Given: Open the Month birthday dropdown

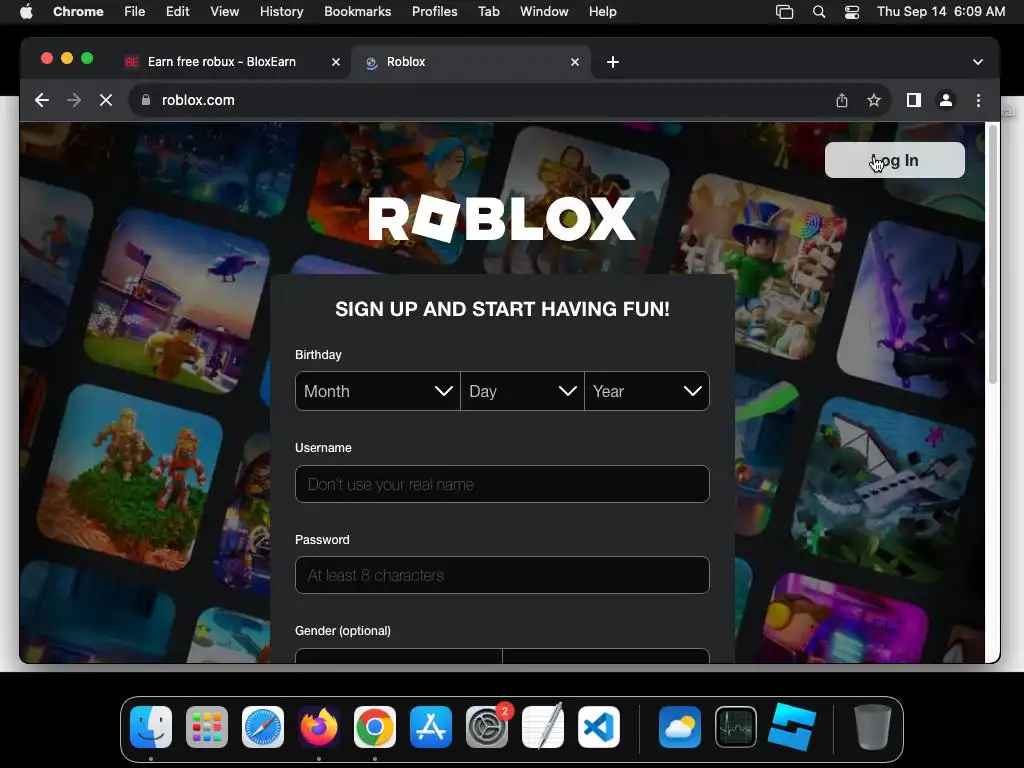Looking at the screenshot, I should pos(377,391).
